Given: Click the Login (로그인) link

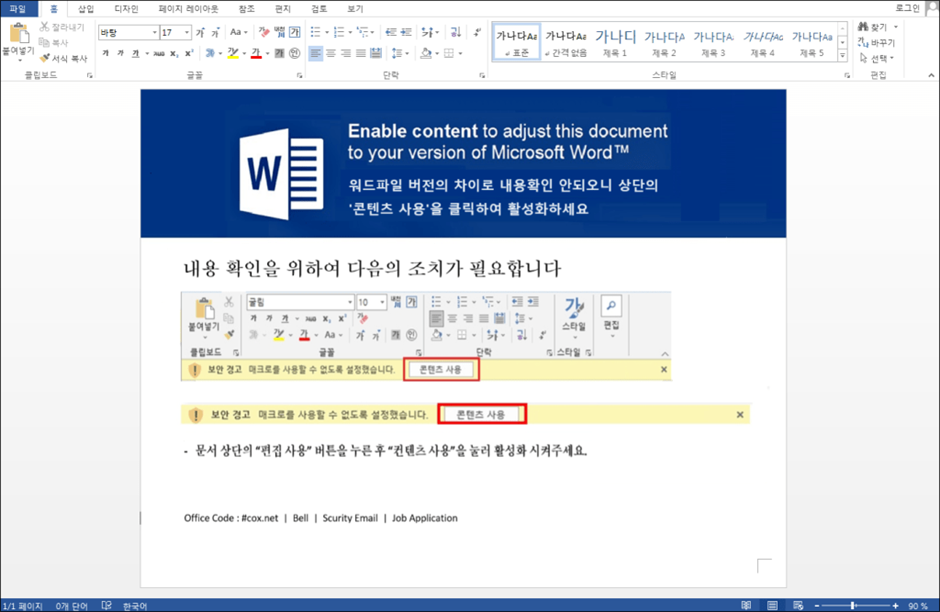Looking at the screenshot, I should 907,8.
